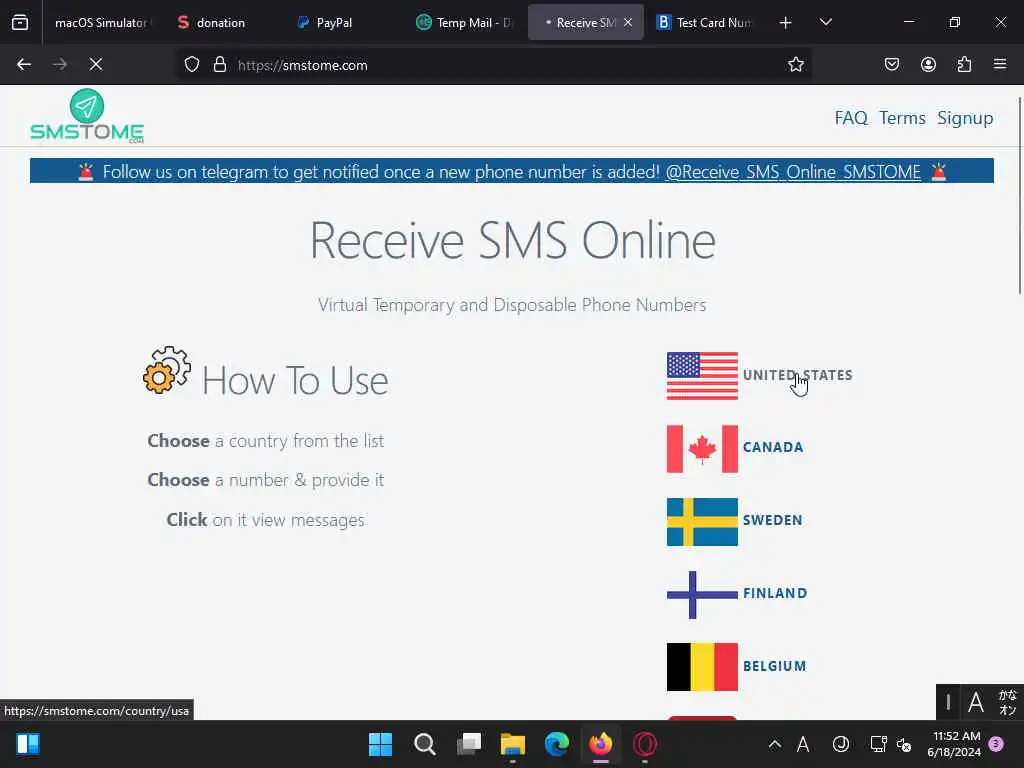Viewport: 1024px width, 768px height.
Task: Stop loading the page
Action: click(x=95, y=65)
